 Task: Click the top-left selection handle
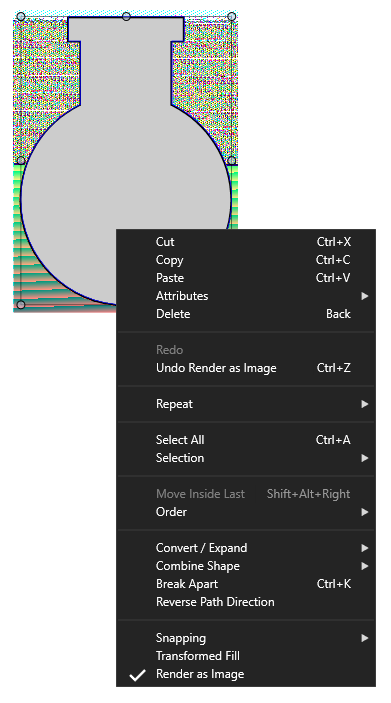pos(21,17)
